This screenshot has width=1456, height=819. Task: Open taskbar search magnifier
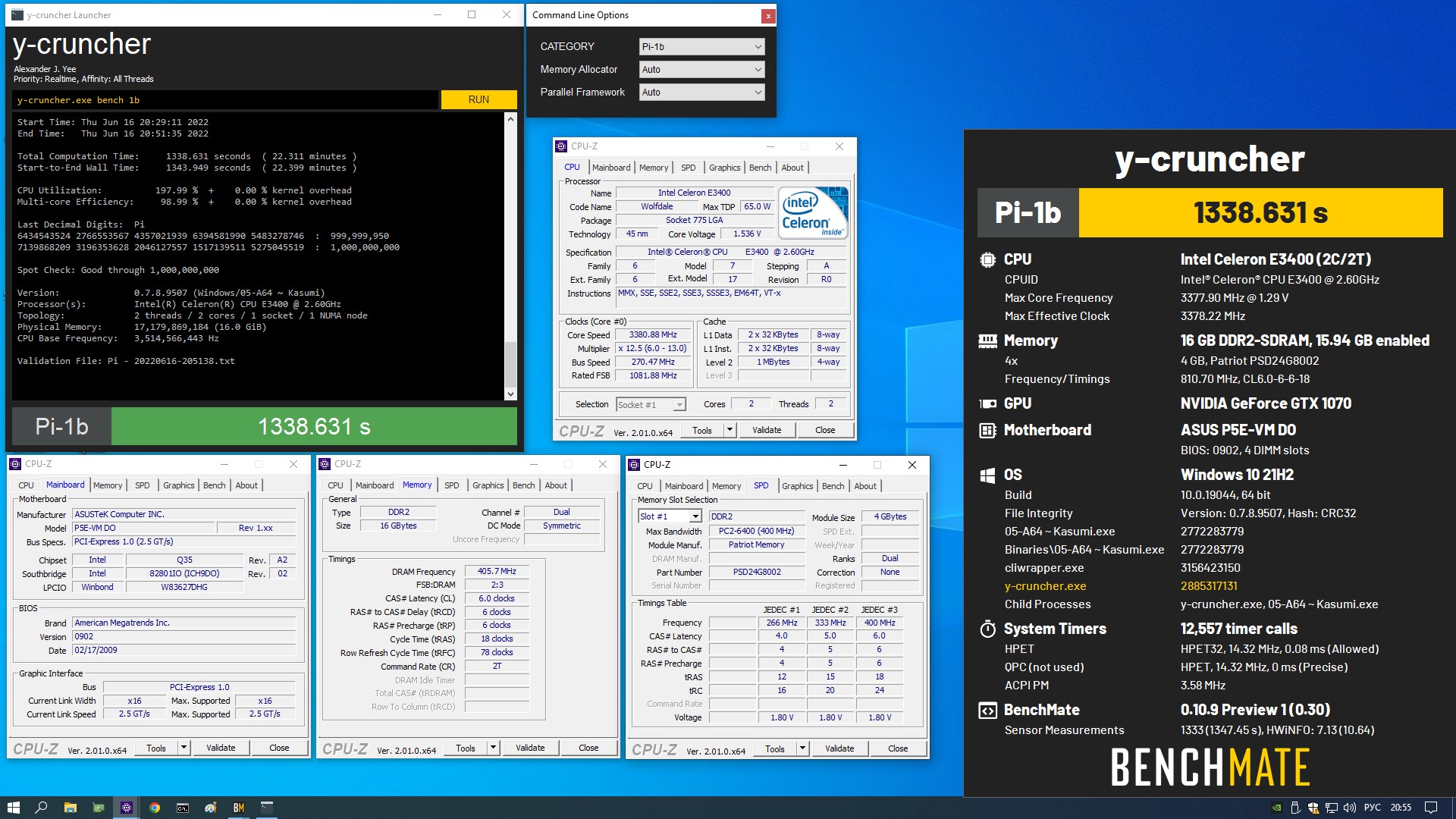point(41,808)
